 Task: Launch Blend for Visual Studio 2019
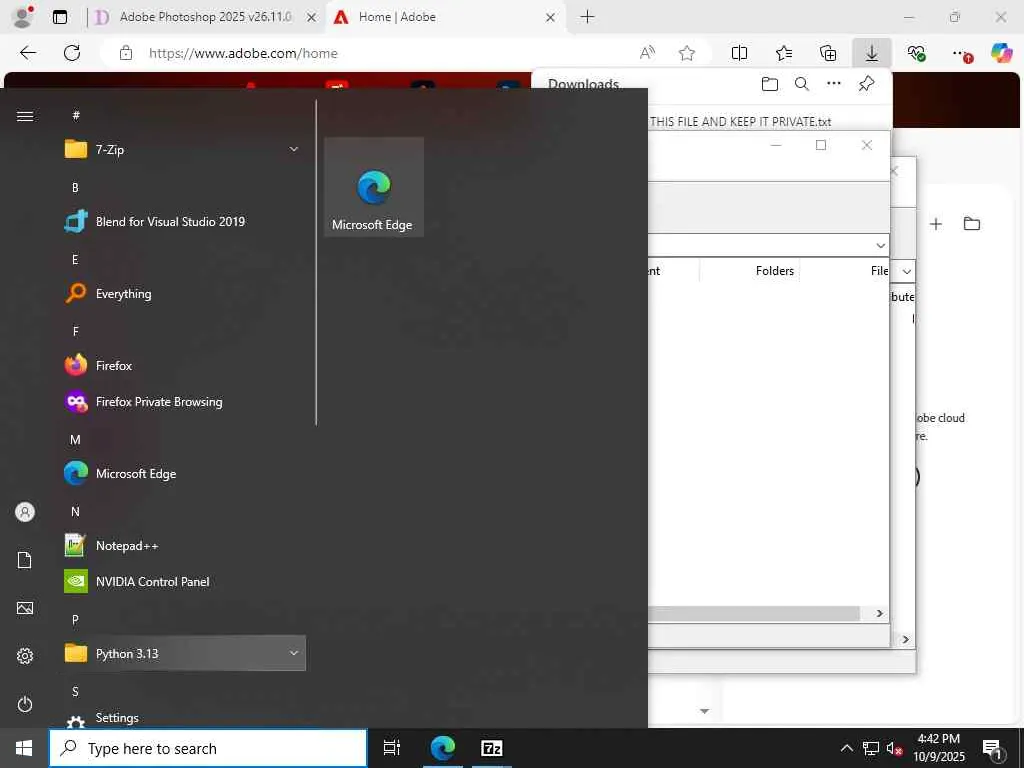pos(182,221)
